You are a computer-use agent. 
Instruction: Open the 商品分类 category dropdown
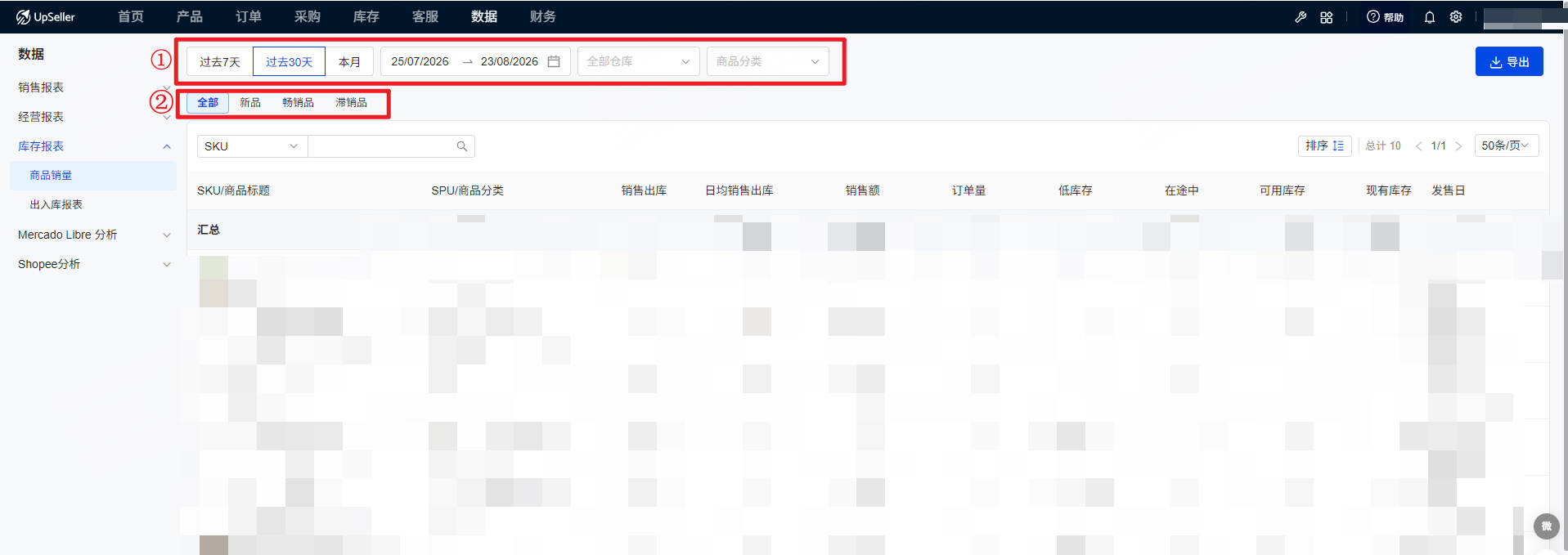768,61
